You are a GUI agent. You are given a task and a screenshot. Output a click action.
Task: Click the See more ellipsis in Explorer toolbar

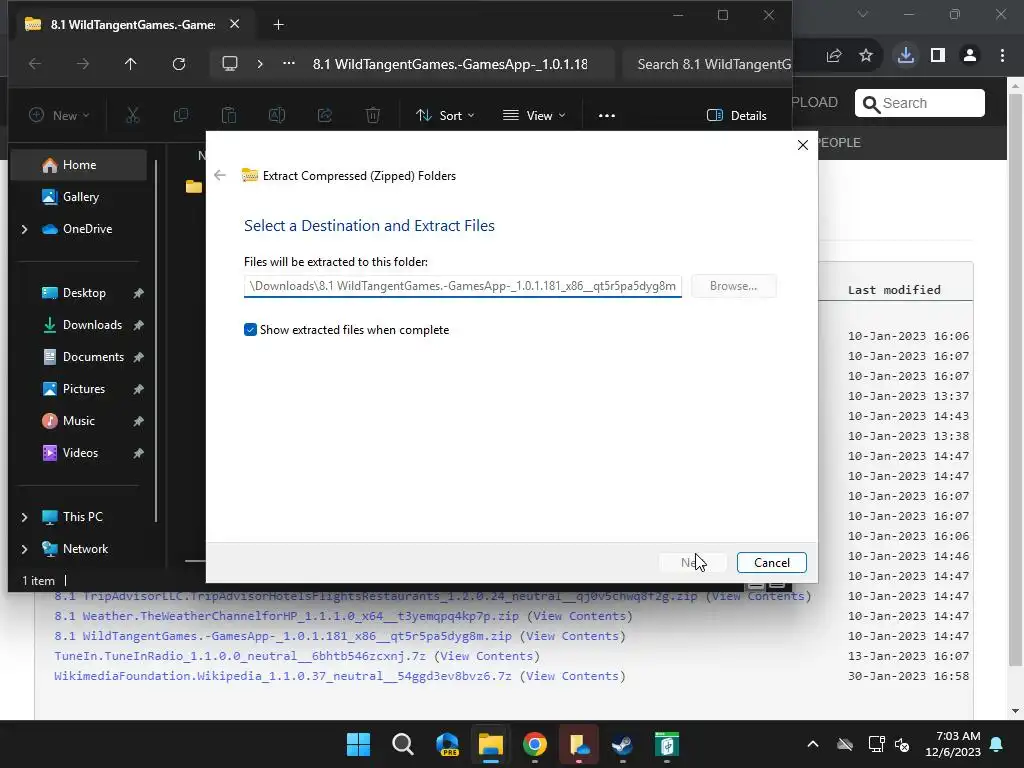click(x=607, y=116)
